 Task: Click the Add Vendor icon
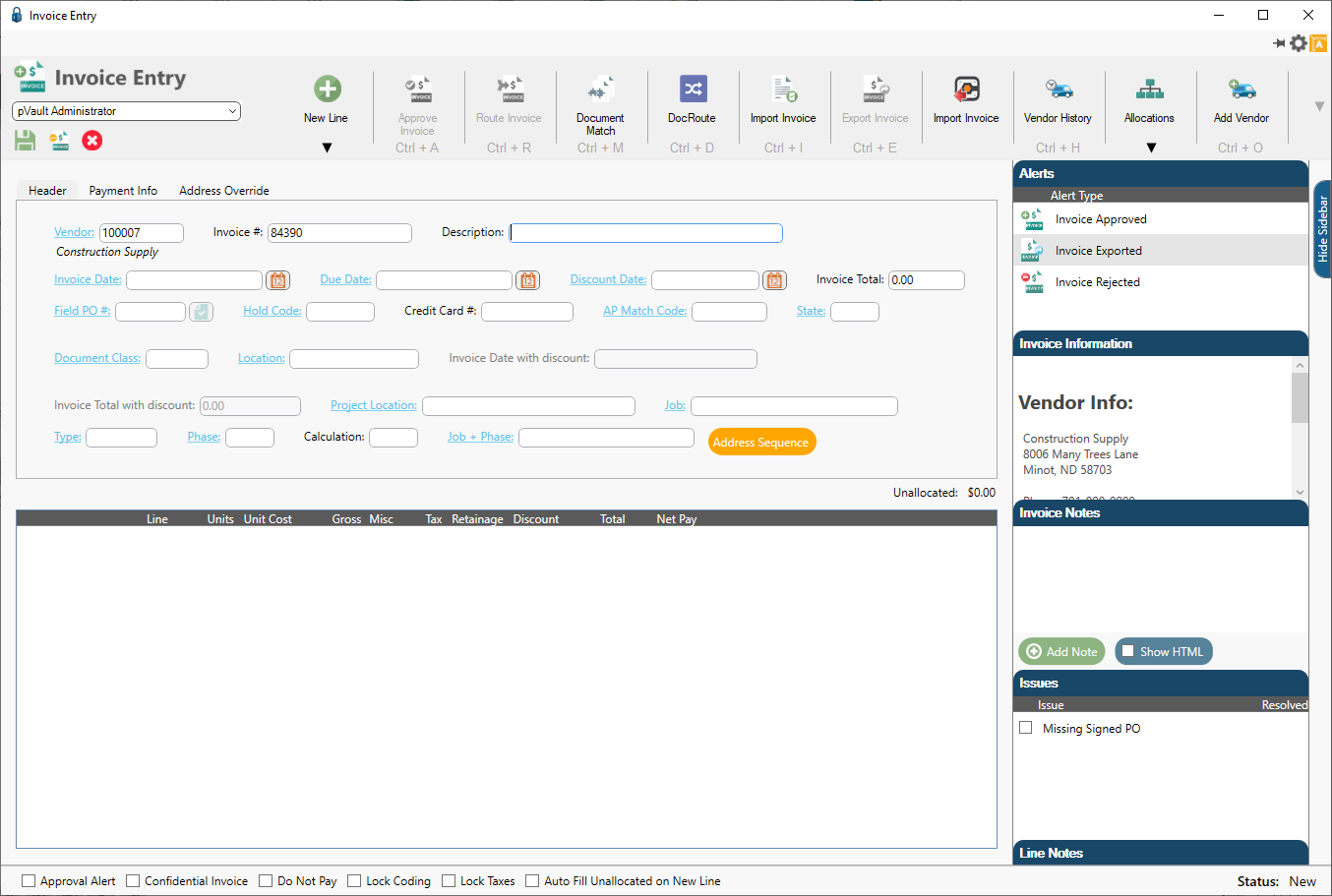pyautogui.click(x=1241, y=89)
